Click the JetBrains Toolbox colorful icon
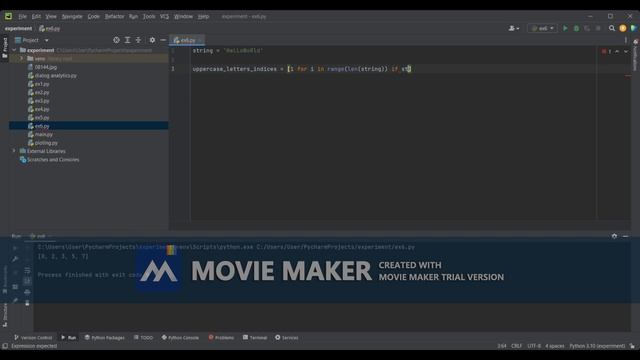 point(633,28)
